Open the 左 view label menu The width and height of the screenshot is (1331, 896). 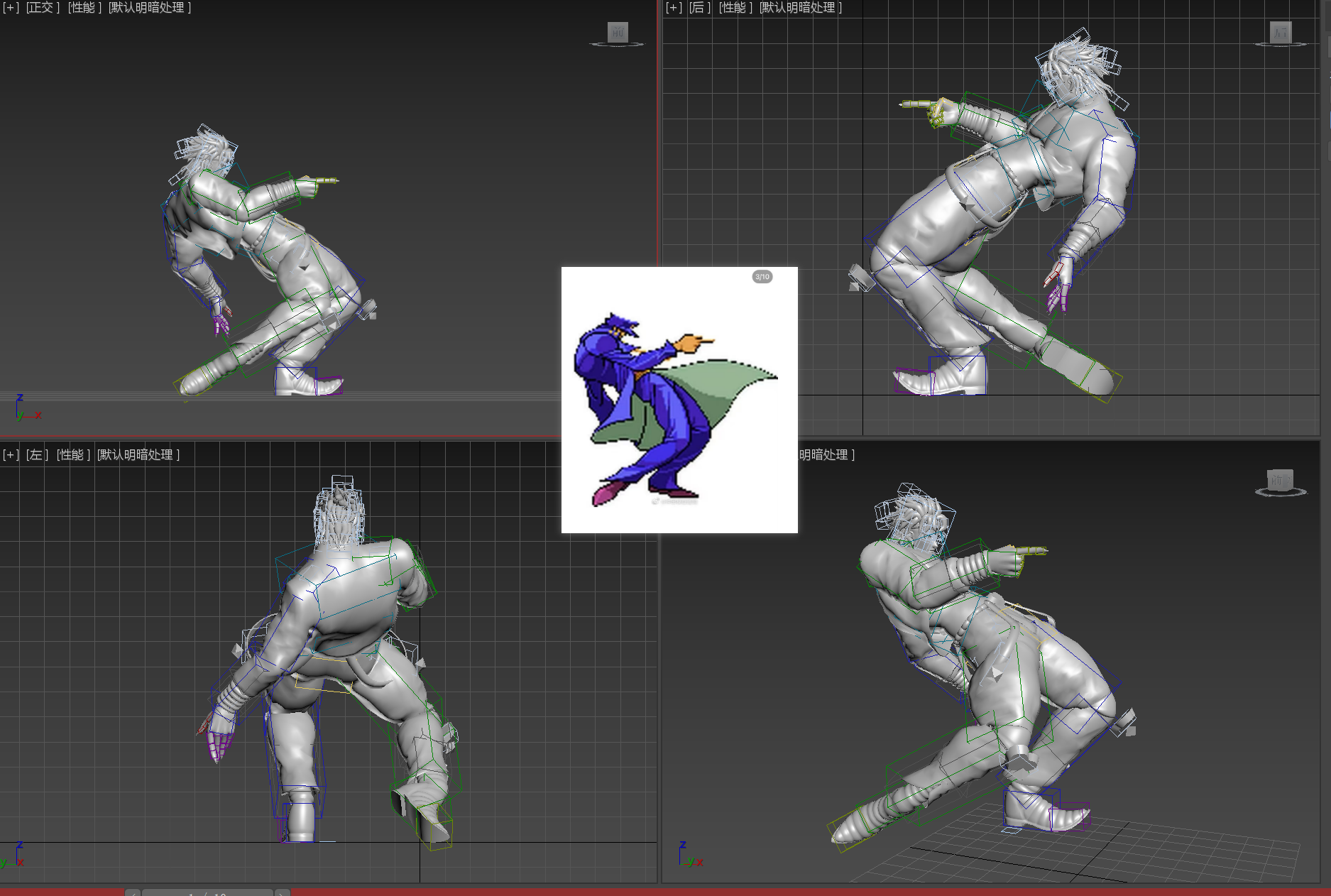[37, 454]
